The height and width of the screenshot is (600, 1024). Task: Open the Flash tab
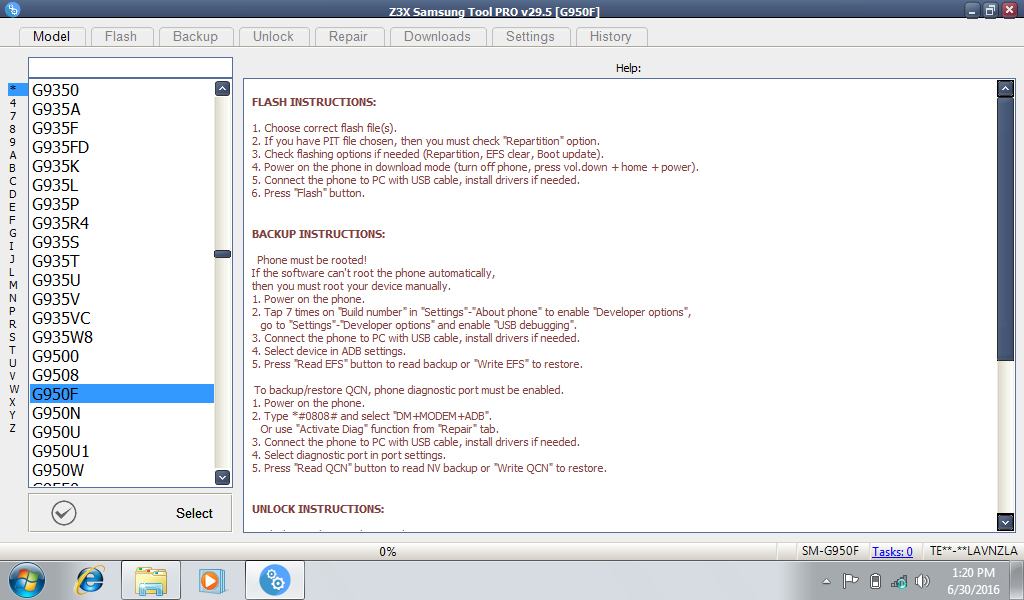[x=121, y=37]
